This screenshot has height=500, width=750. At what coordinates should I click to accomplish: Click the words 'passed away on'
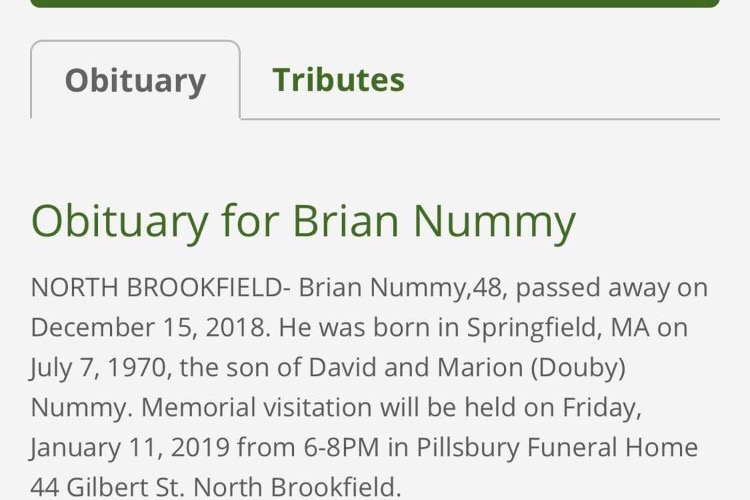tap(612, 288)
